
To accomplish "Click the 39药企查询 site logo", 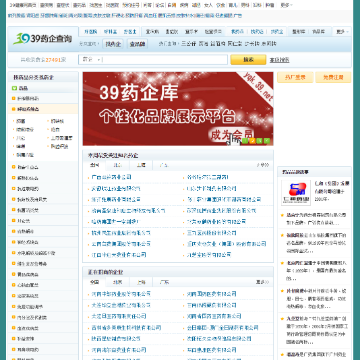I will [x=43, y=38].
